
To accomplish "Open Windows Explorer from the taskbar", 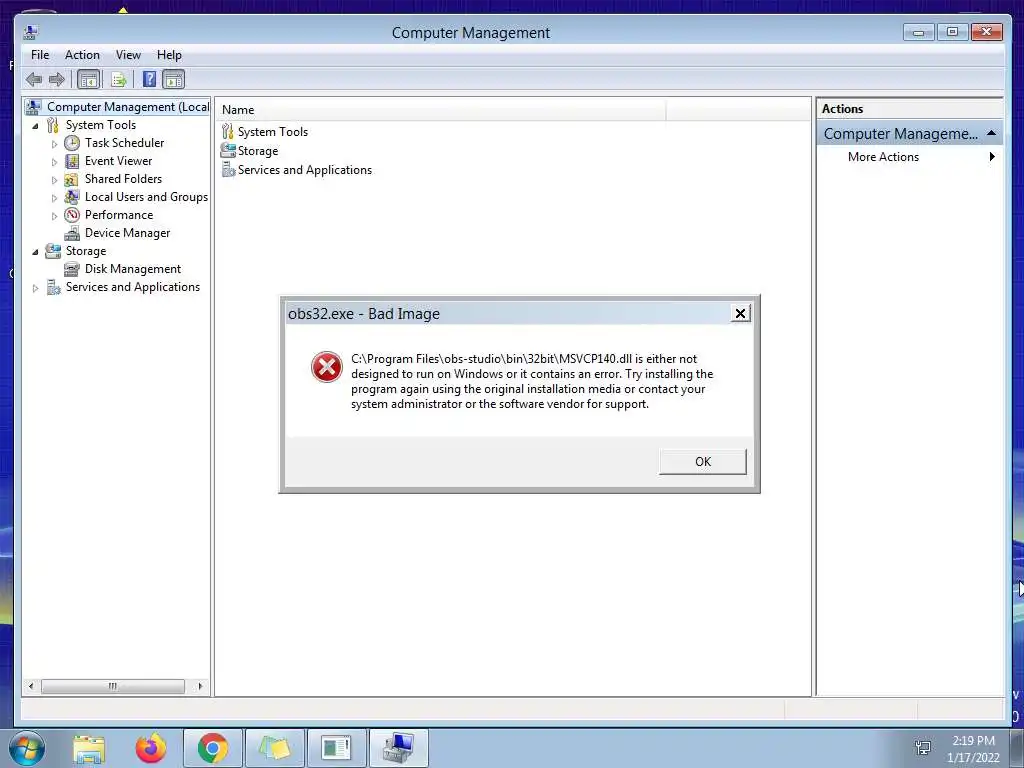I will (x=89, y=748).
